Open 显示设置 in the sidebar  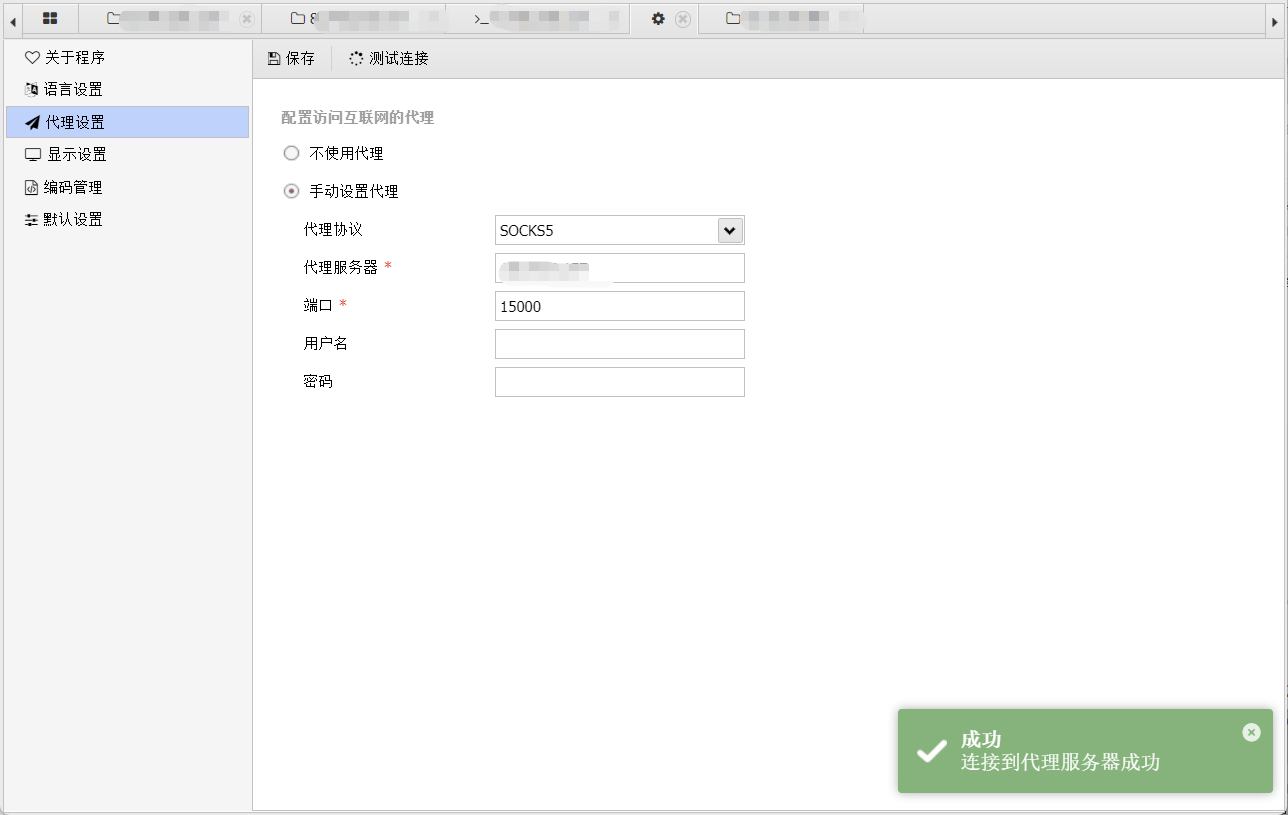pyautogui.click(x=127, y=154)
